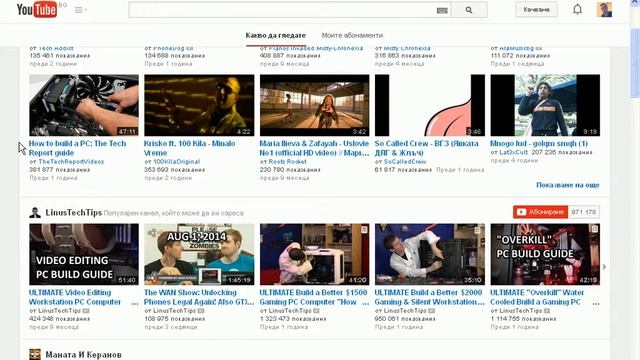640x360 pixels.
Task: Click ULTIMATE Build a Better $1500 title
Action: coord(313,297)
